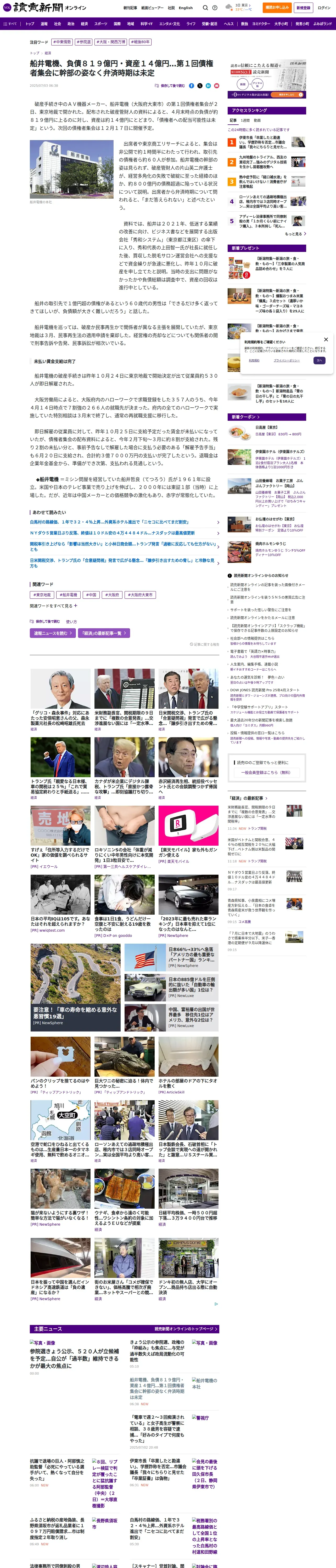The width and height of the screenshot is (336, 1568).
Task: Select the 国際 navigation tab
Action: coord(117,24)
